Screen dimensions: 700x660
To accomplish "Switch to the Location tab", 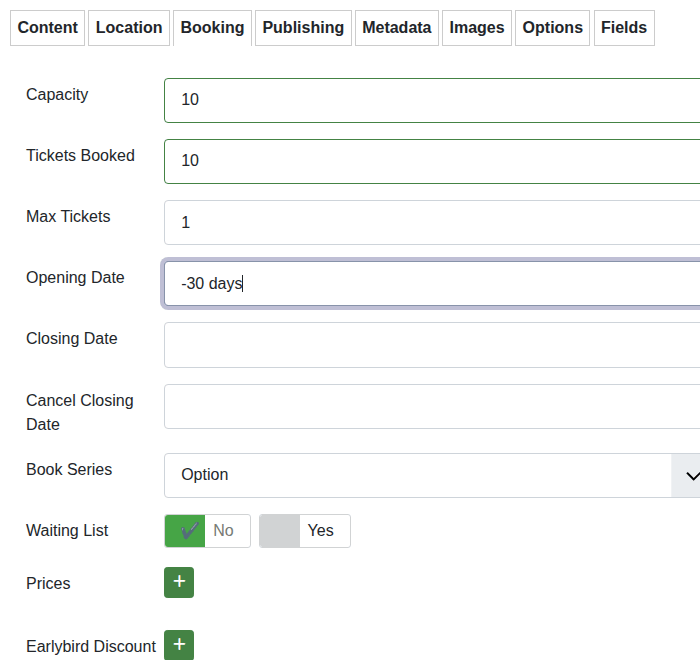I will [x=129, y=28].
